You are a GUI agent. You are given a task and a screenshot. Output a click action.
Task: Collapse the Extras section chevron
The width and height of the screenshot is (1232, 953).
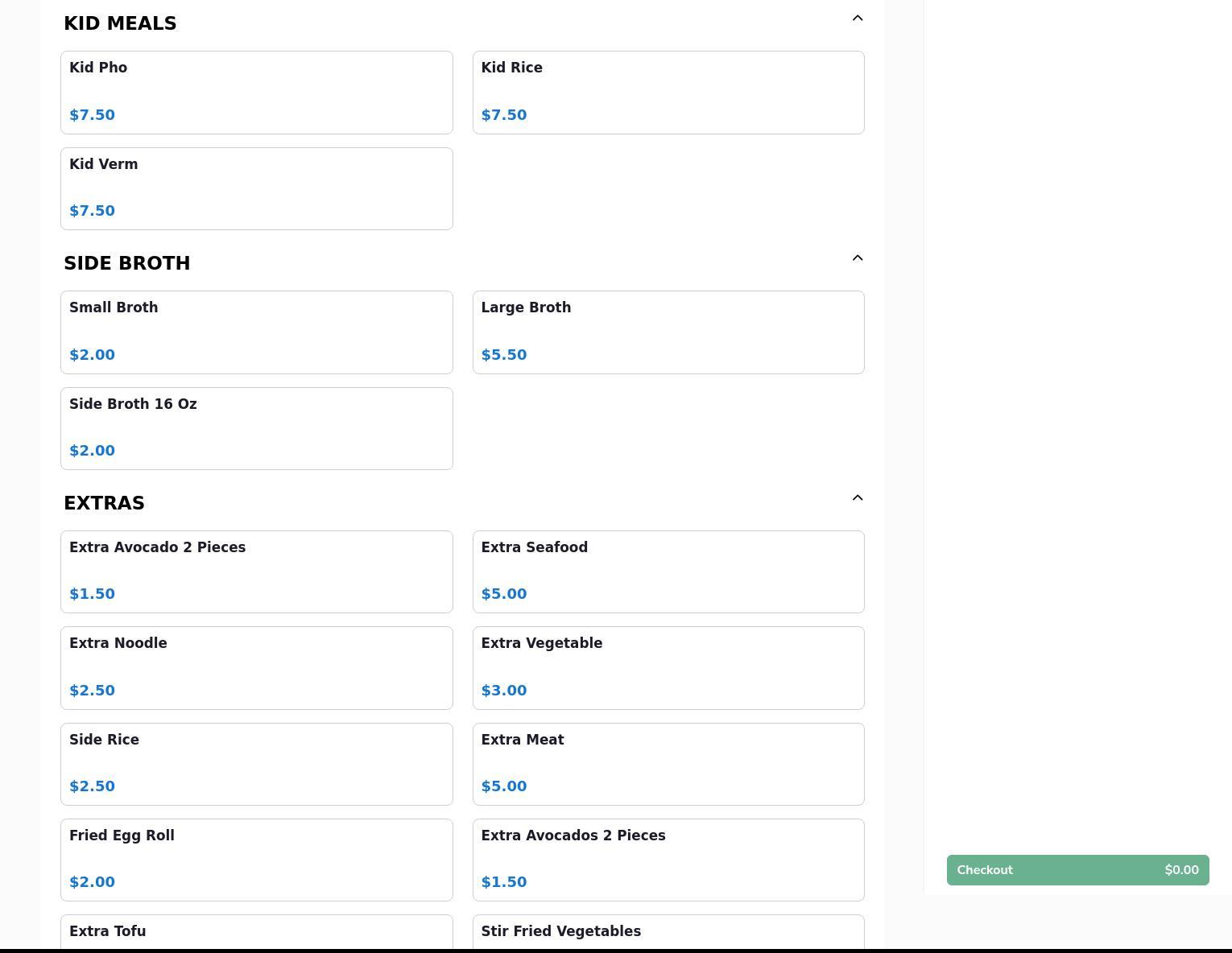857,498
